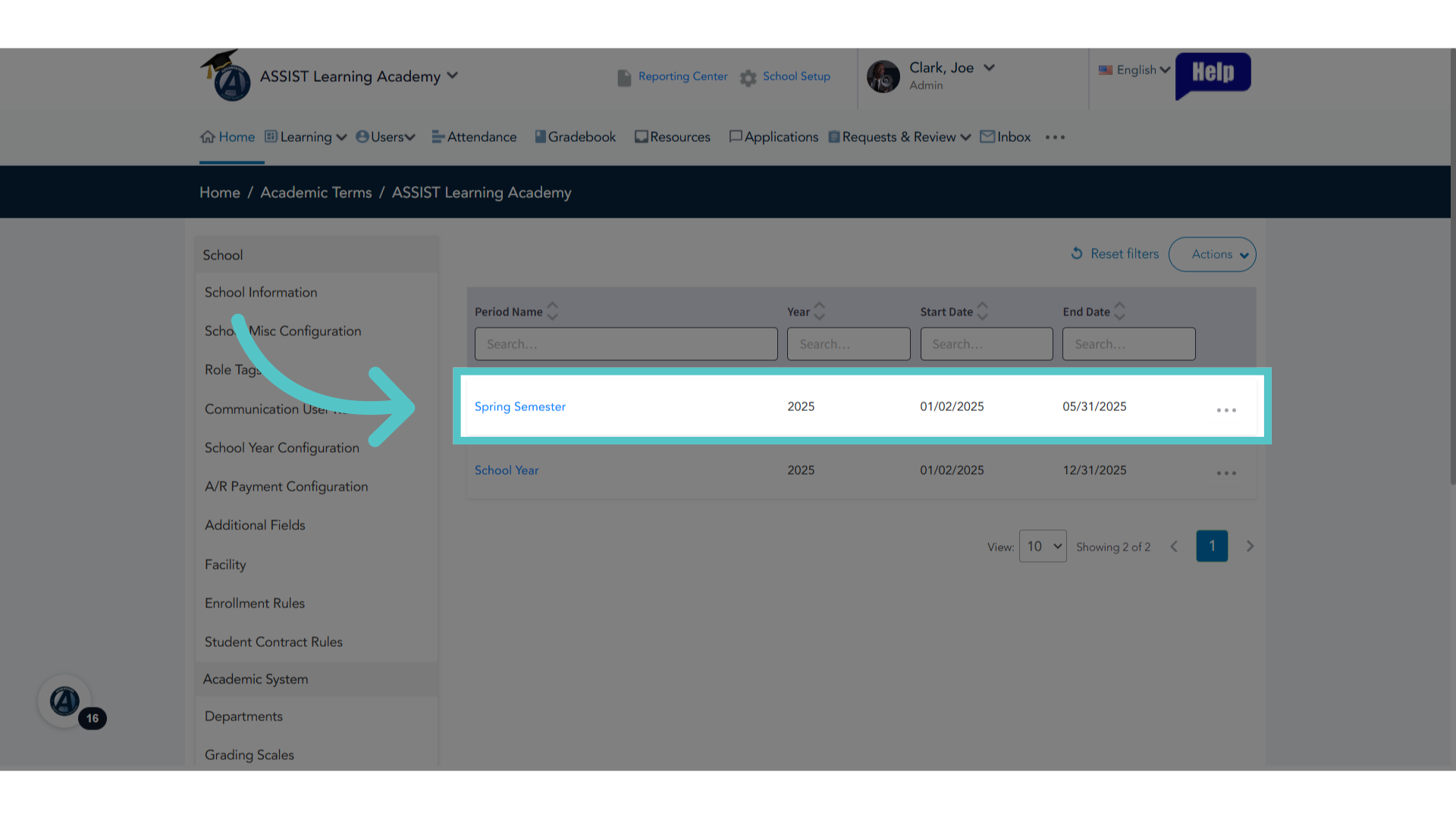Image resolution: width=1456 pixels, height=819 pixels.
Task: Sort by Year column
Action: click(820, 312)
